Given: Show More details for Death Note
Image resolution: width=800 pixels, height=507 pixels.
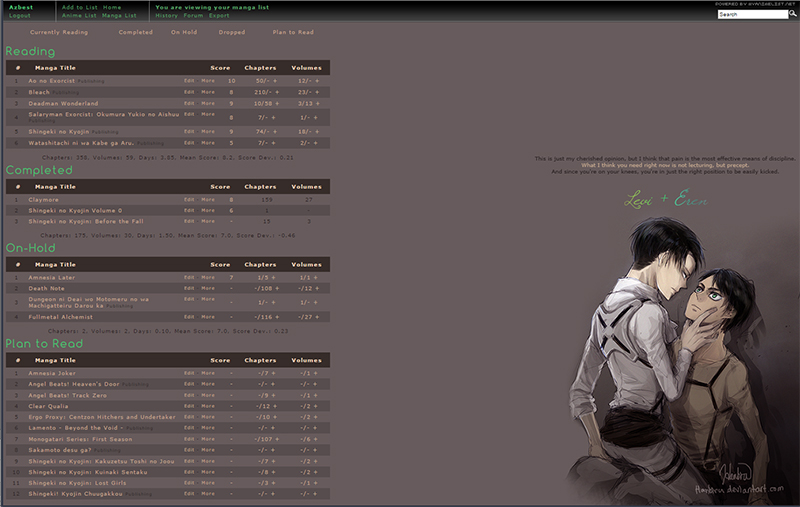Looking at the screenshot, I should point(208,288).
